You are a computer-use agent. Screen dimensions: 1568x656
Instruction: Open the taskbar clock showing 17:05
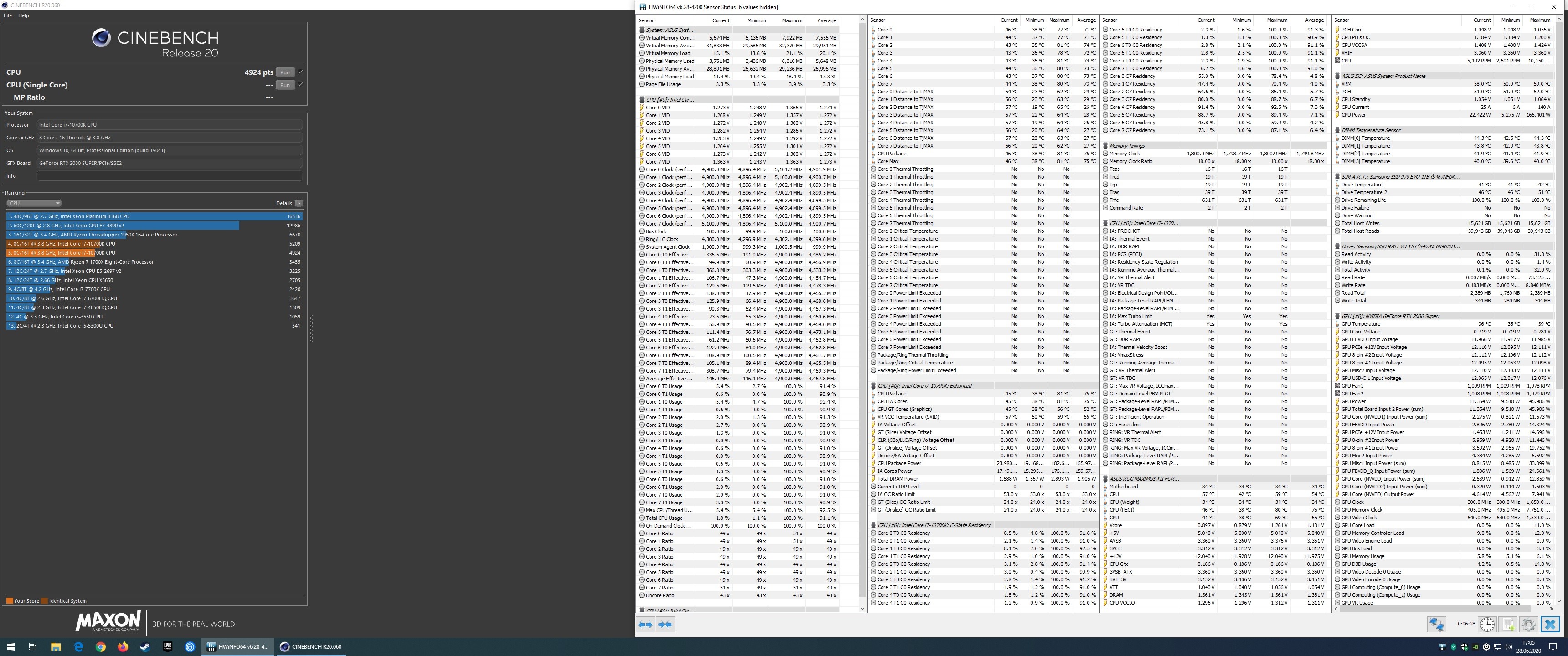[1528, 646]
